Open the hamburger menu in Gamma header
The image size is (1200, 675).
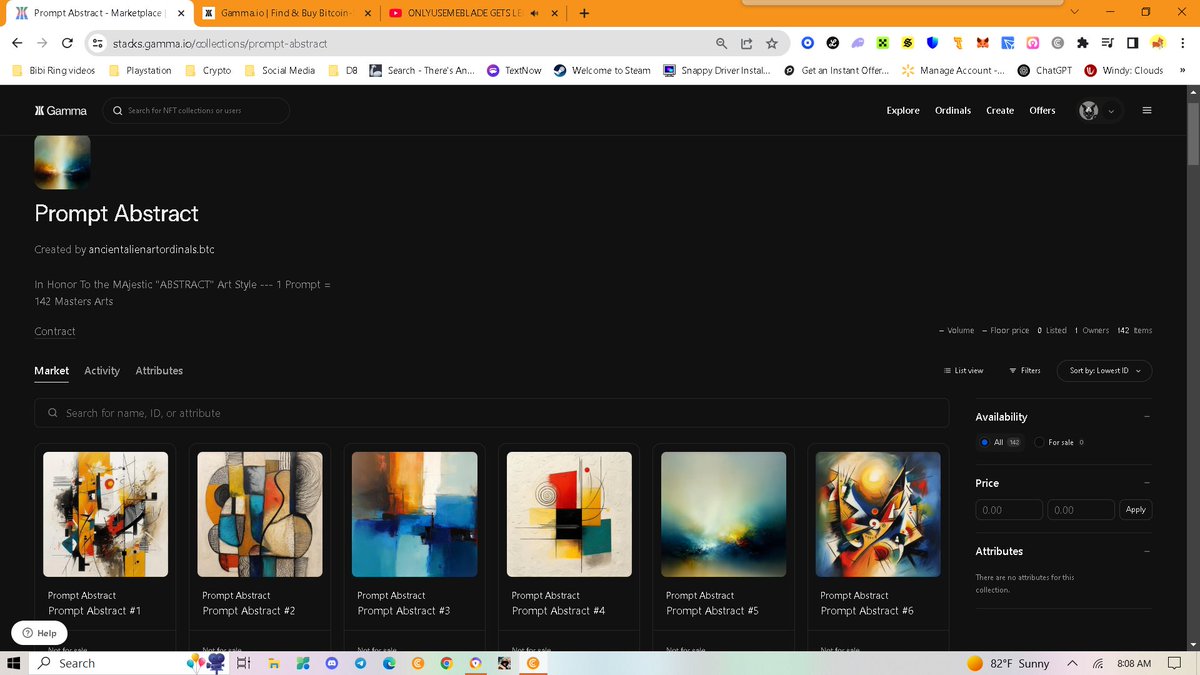coord(1146,110)
